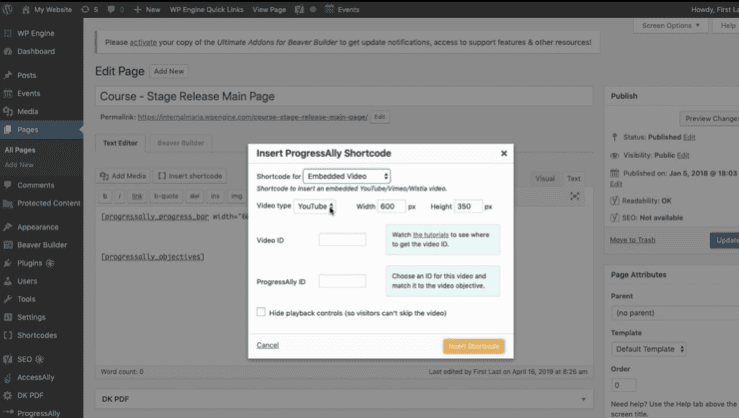Image resolution: width=739 pixels, height=418 pixels.
Task: Open the Shortcode for Embedded Video dropdown
Action: tap(347, 176)
